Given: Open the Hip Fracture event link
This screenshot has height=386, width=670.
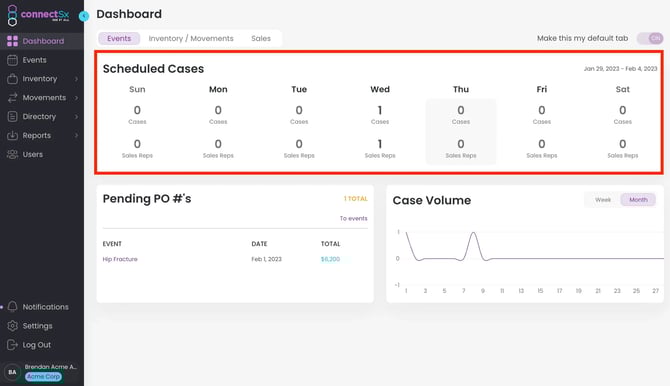Looking at the screenshot, I should point(120,259).
